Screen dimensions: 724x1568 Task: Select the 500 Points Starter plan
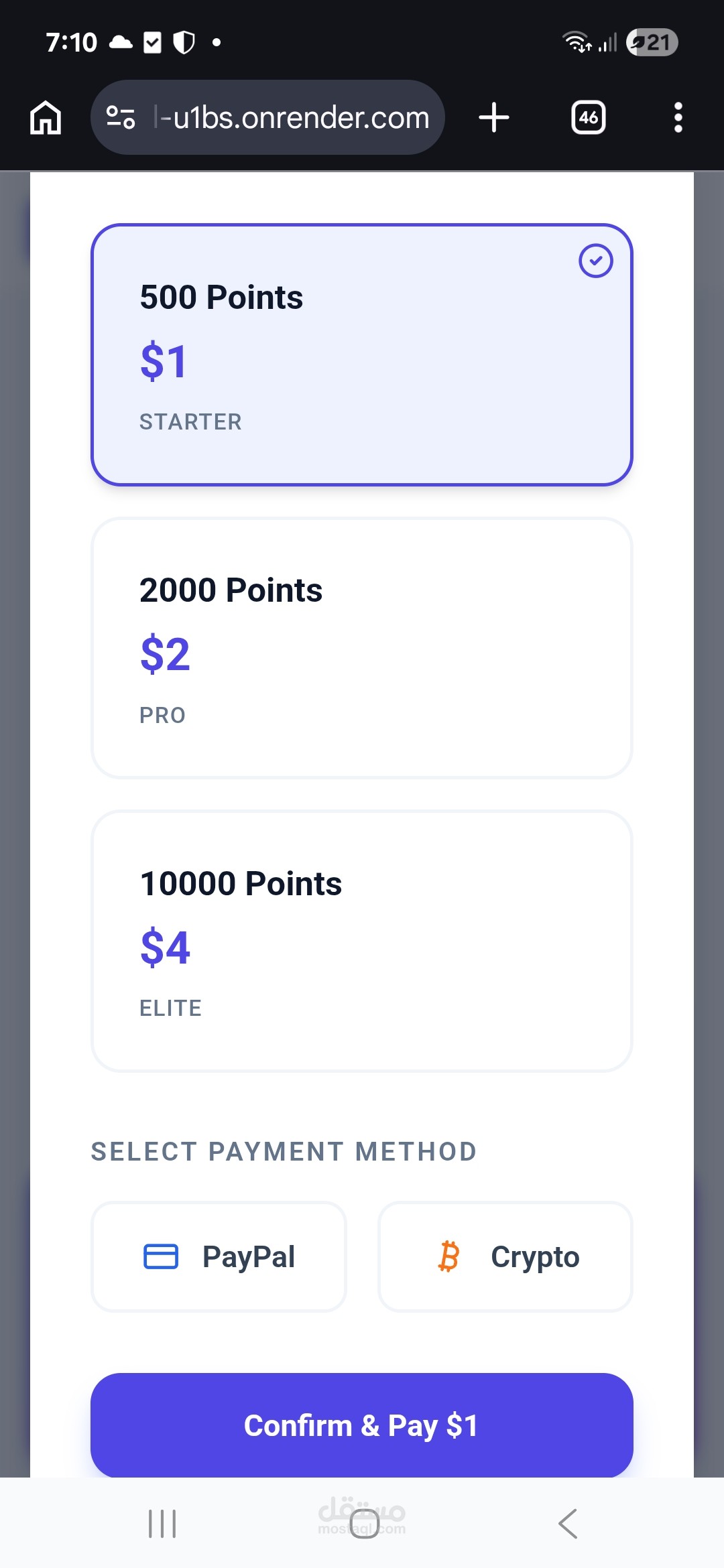[362, 354]
